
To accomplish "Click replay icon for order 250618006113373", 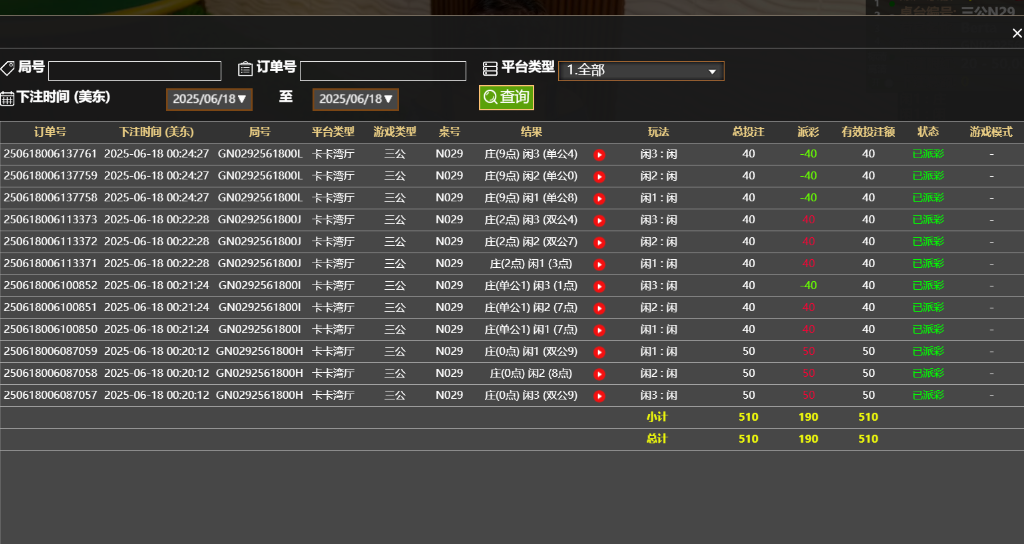I will tap(599, 221).
